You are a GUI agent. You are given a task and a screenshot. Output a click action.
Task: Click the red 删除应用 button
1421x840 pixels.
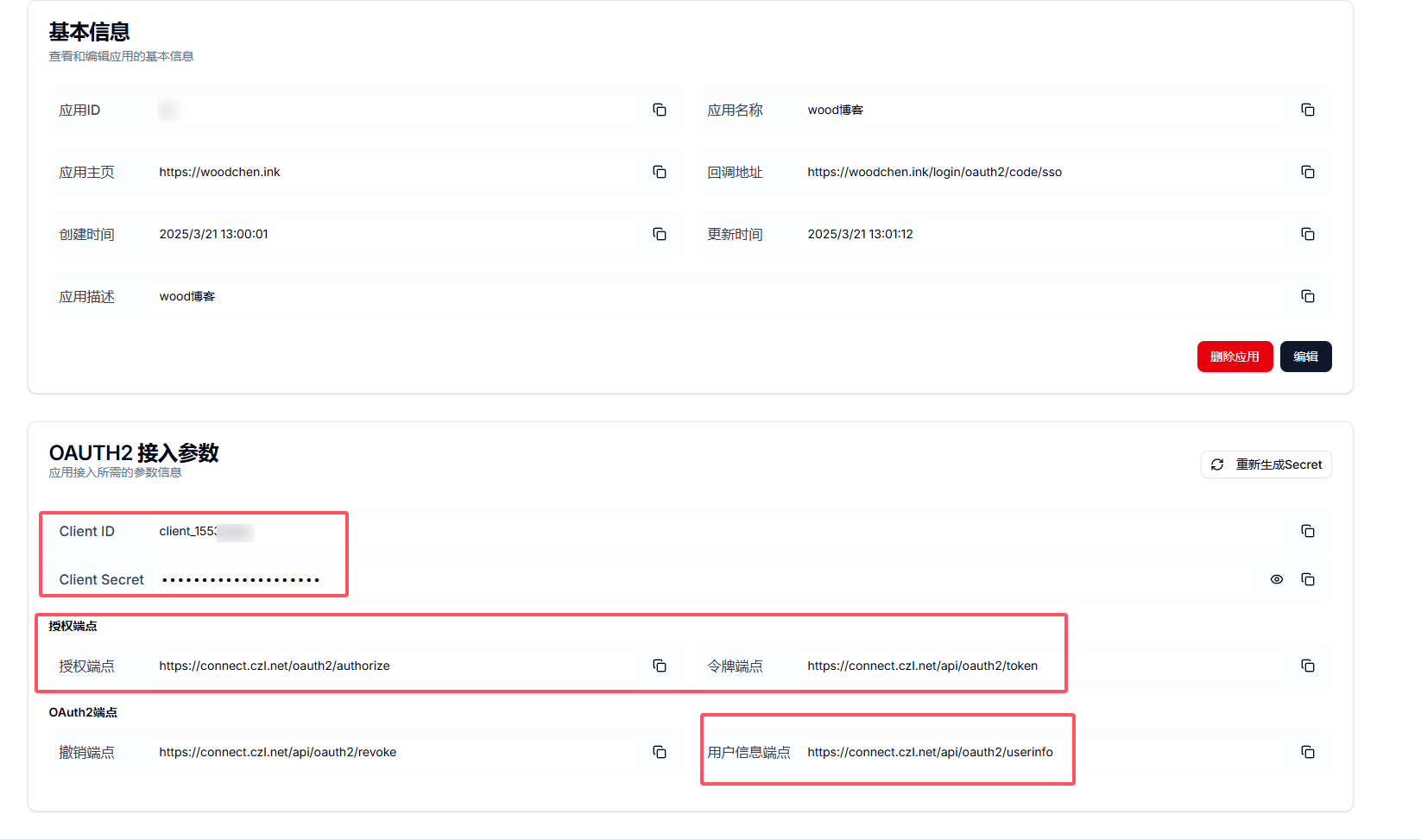coord(1235,357)
